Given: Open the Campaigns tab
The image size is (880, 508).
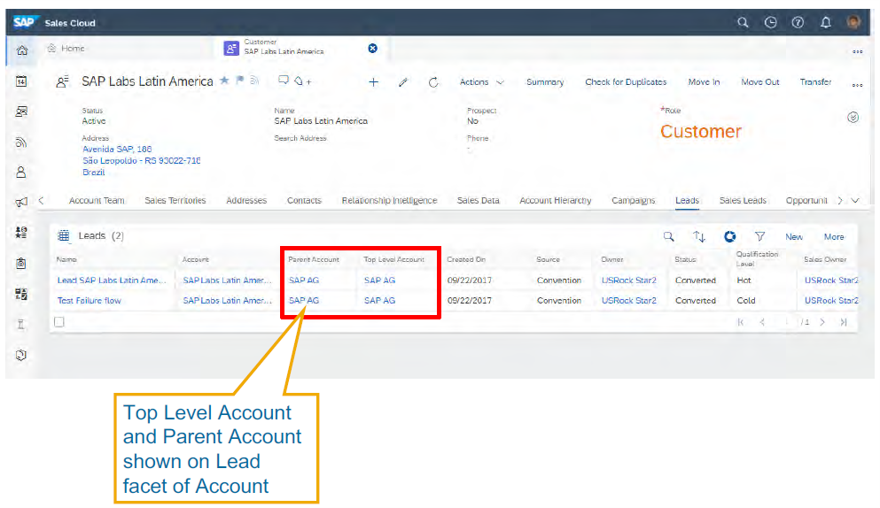Looking at the screenshot, I should tap(633, 200).
